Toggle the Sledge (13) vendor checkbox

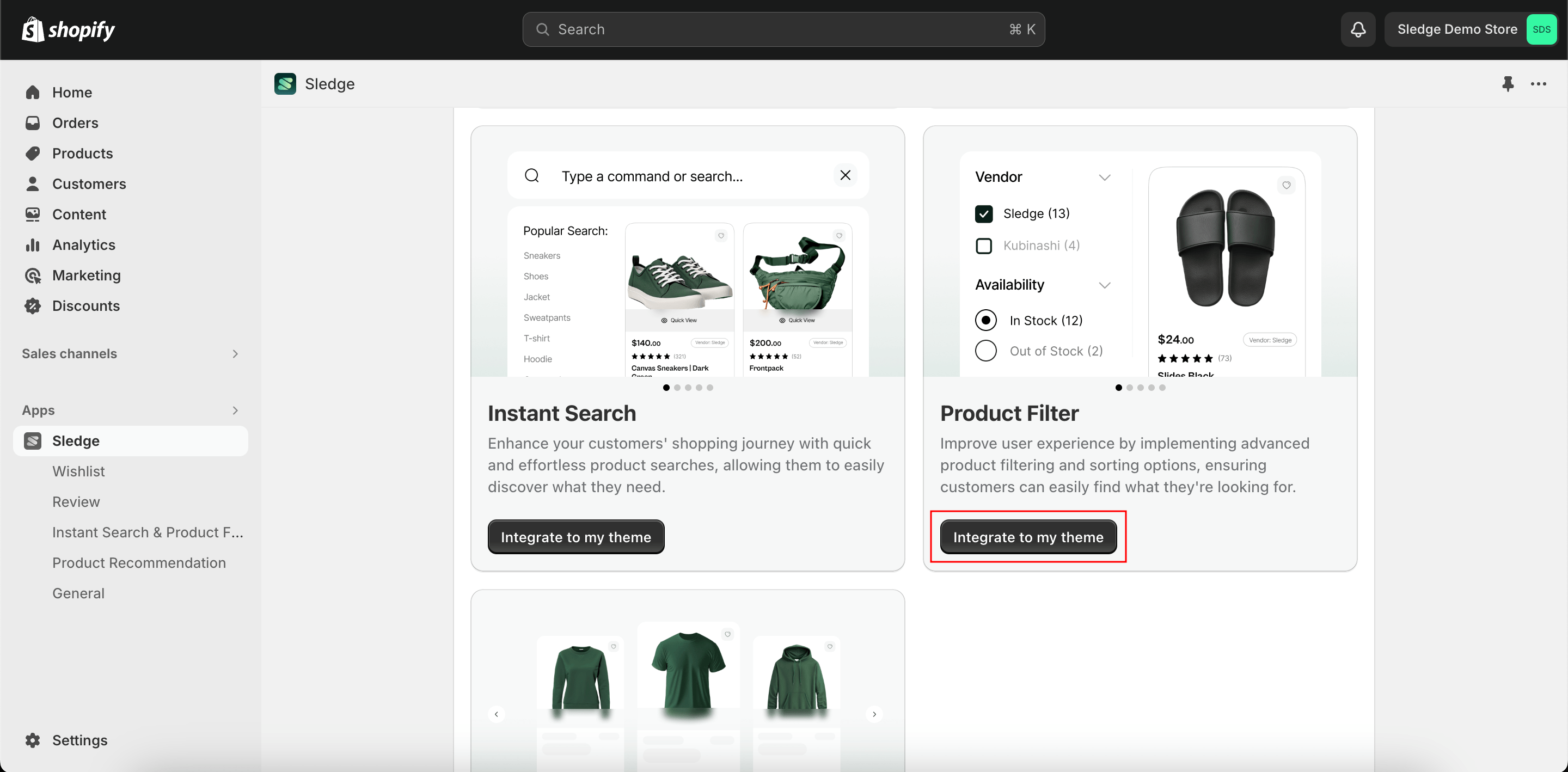pos(984,214)
